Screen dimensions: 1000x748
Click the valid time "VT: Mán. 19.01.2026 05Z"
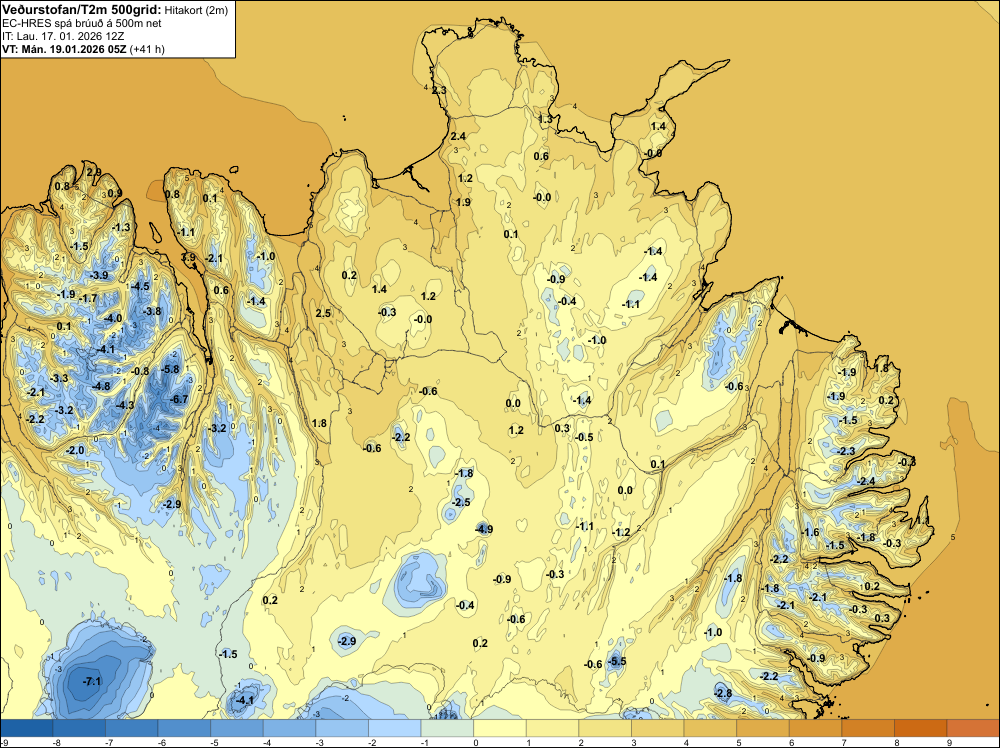tap(64, 49)
